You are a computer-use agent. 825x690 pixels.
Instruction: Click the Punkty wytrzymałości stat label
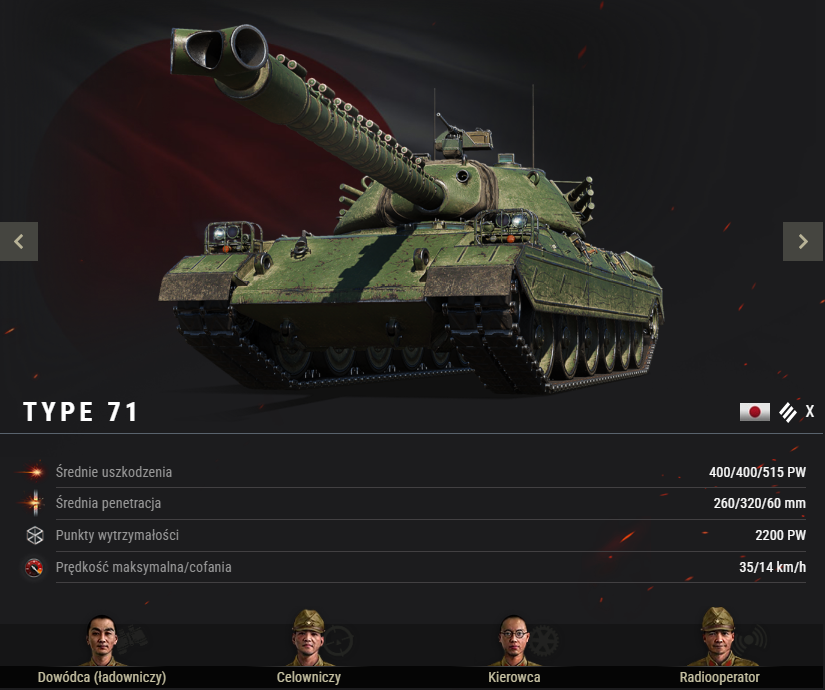[x=117, y=535]
